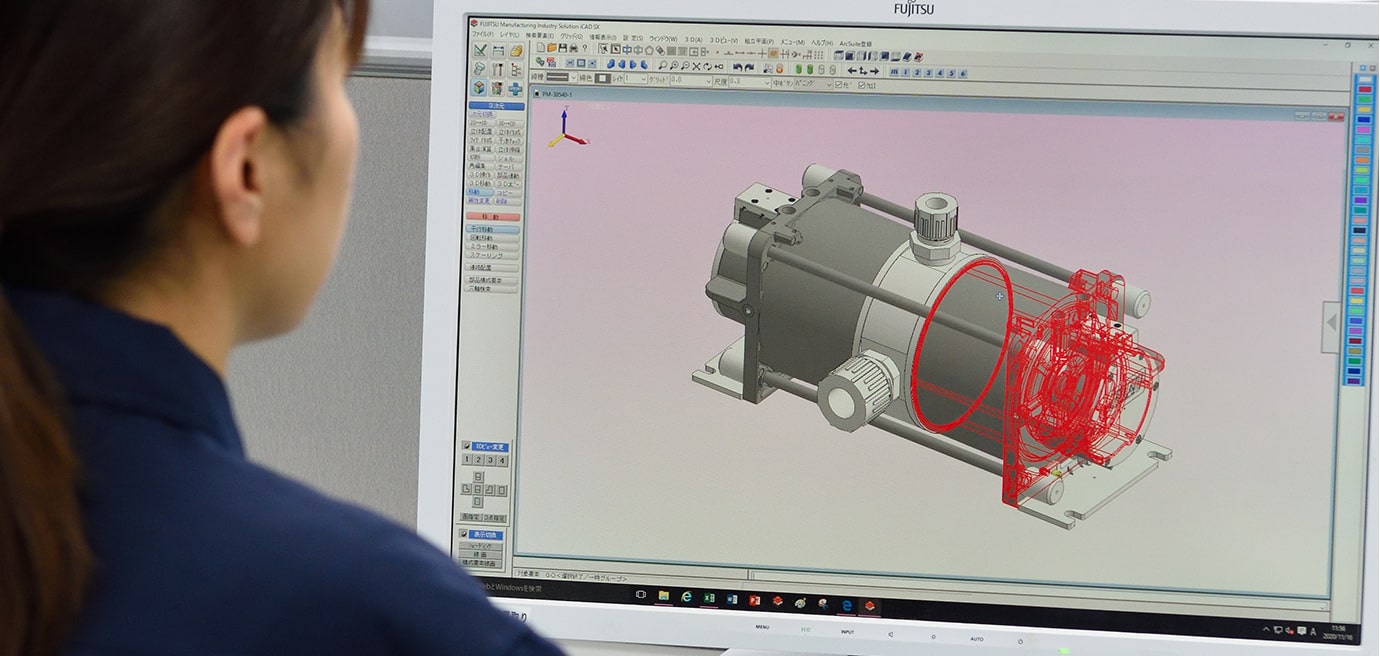Screen dimensions: 1380x656
Task: Click the tools (wrench) palette icon
Action: point(498,69)
